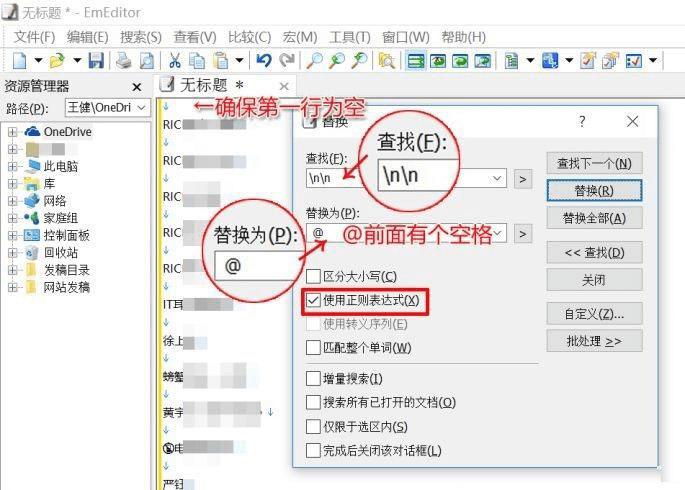The width and height of the screenshot is (685, 490).
Task: Open the 路径 path dropdown
Action: (x=141, y=107)
